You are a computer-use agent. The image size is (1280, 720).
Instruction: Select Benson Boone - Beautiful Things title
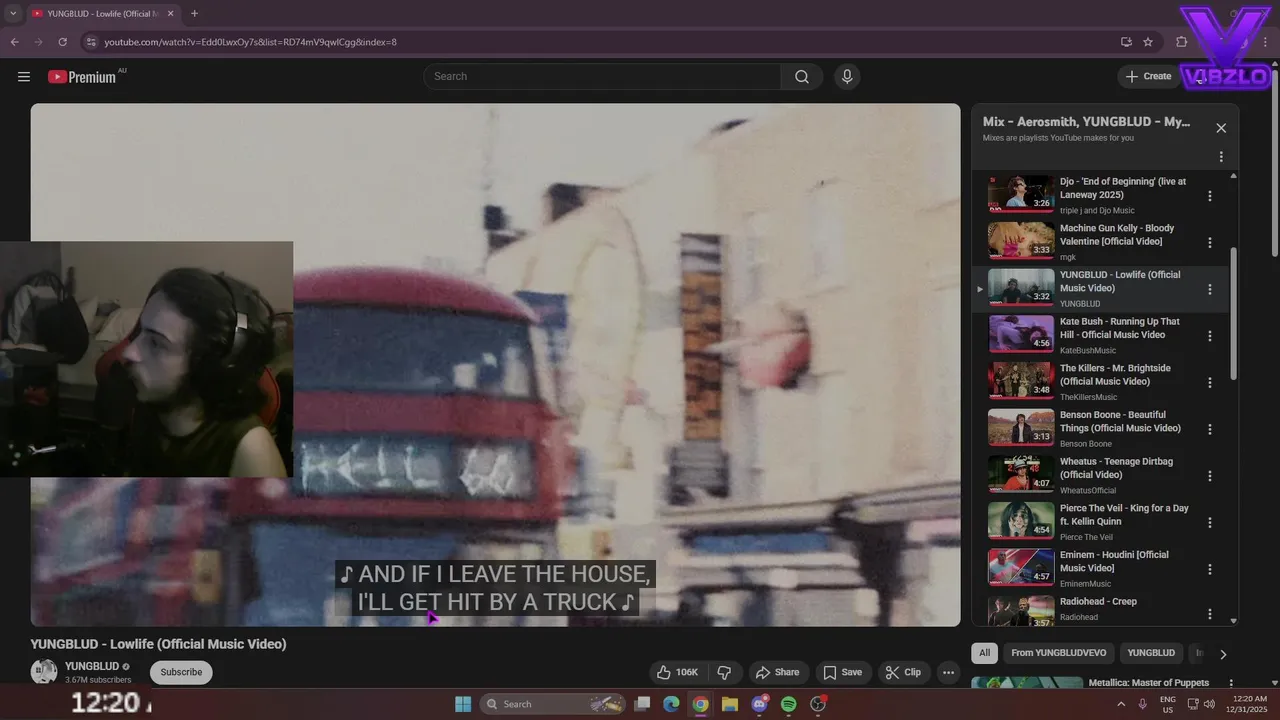1120,421
